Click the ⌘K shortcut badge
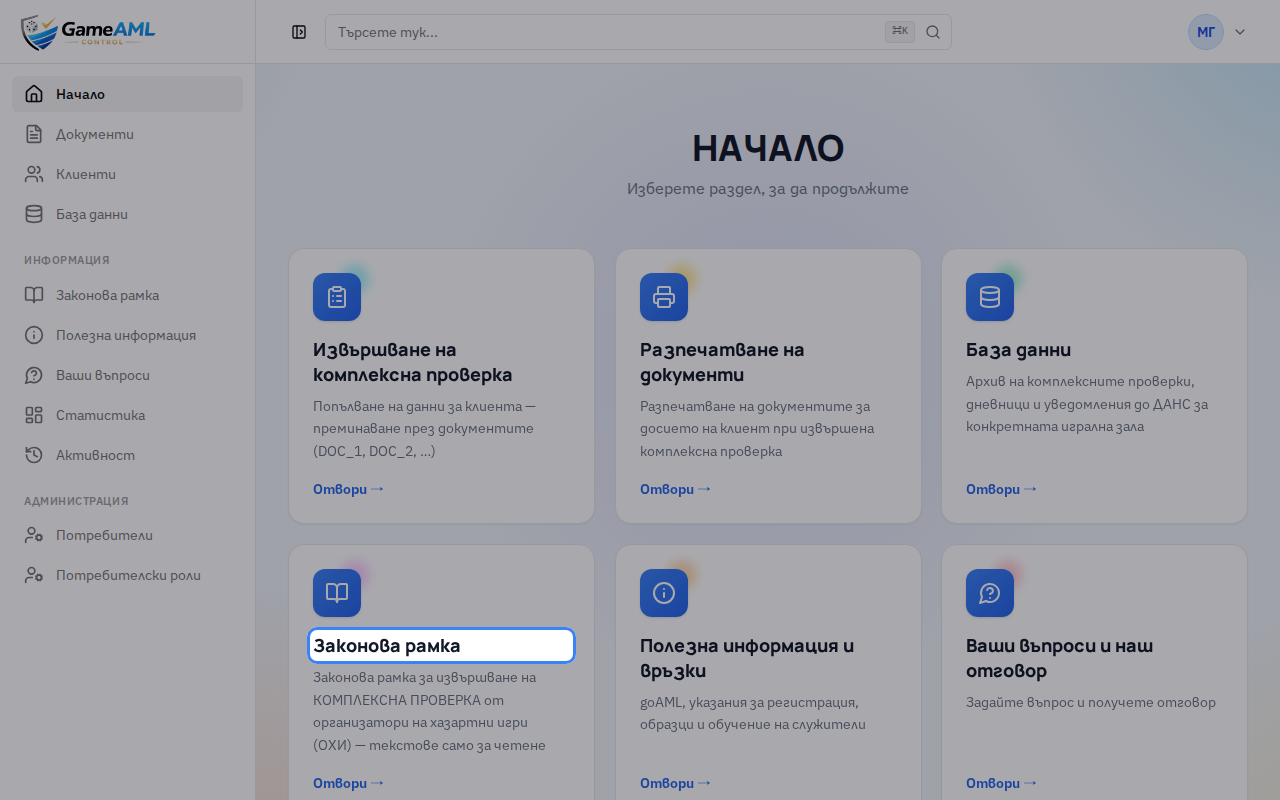Screen dimensions: 1280x800 pos(900,32)
